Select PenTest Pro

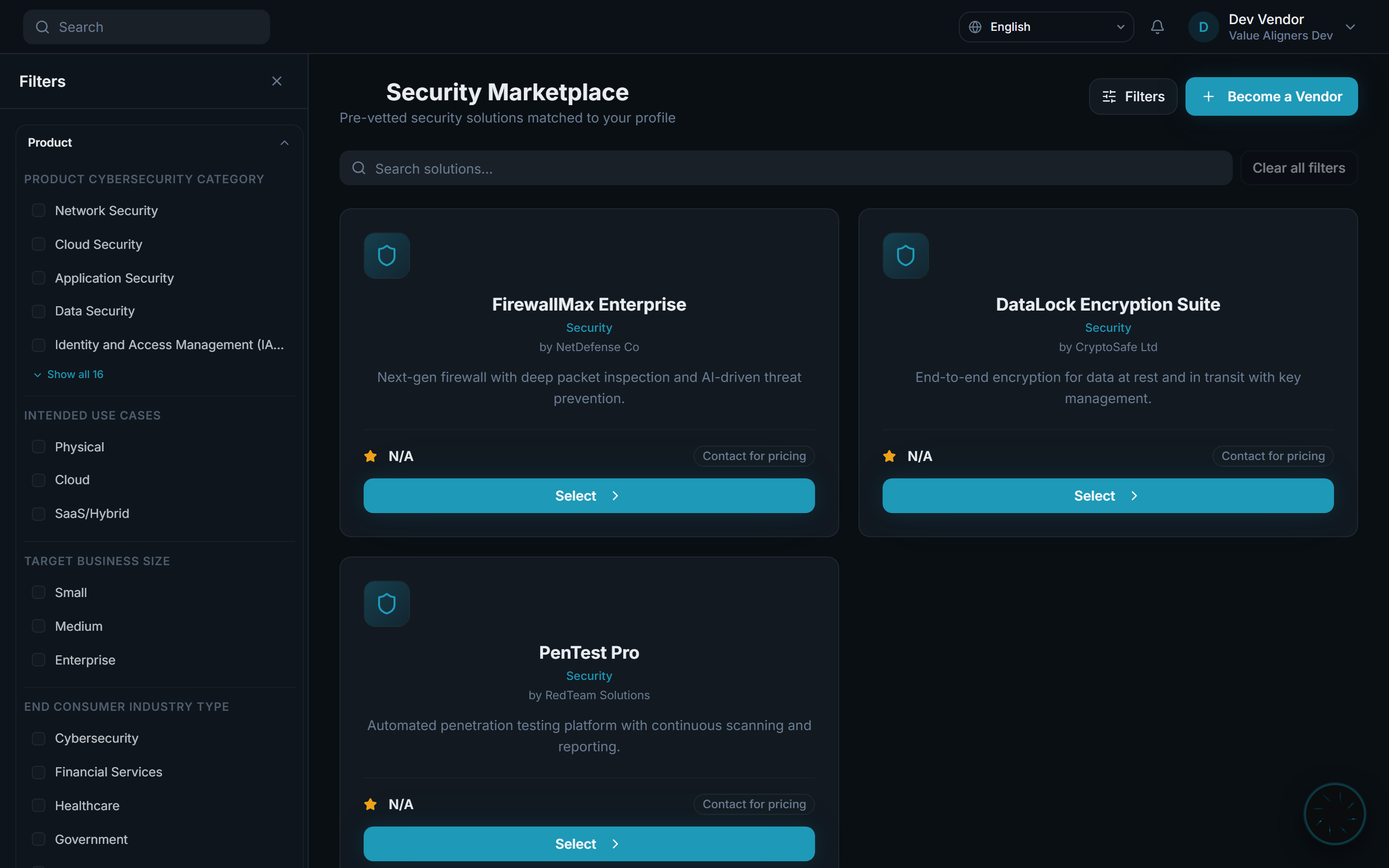tap(589, 844)
